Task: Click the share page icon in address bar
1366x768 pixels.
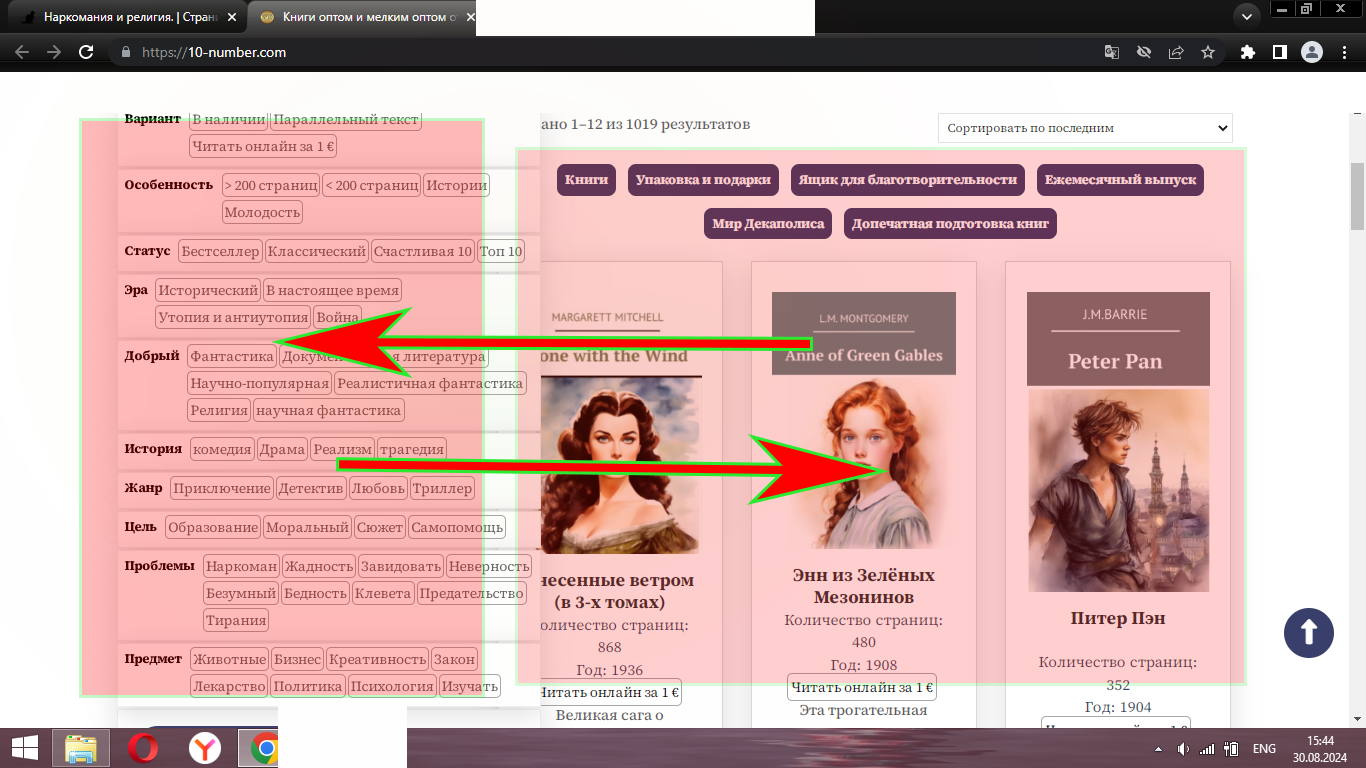Action: tap(1176, 52)
